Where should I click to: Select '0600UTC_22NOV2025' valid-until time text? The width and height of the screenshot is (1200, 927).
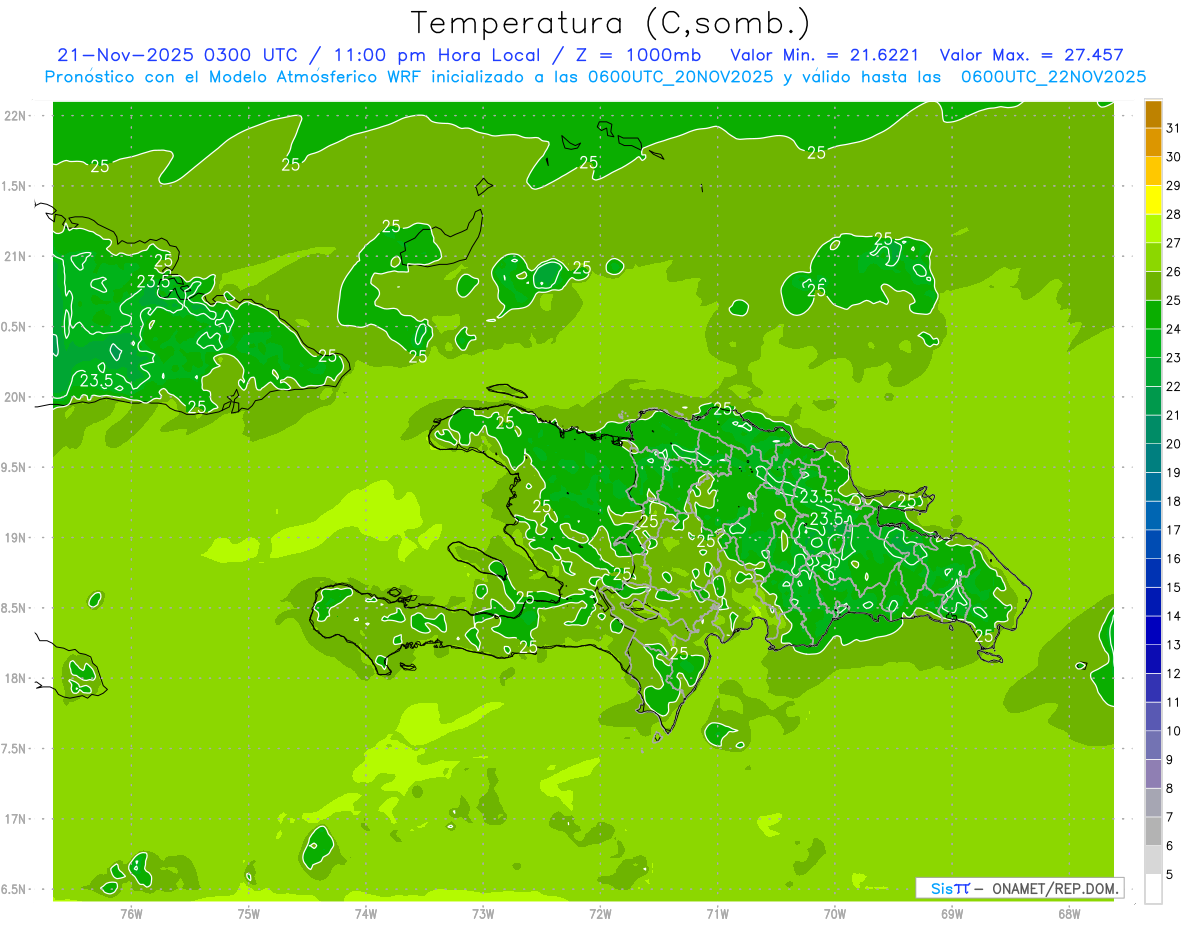[x=1054, y=76]
